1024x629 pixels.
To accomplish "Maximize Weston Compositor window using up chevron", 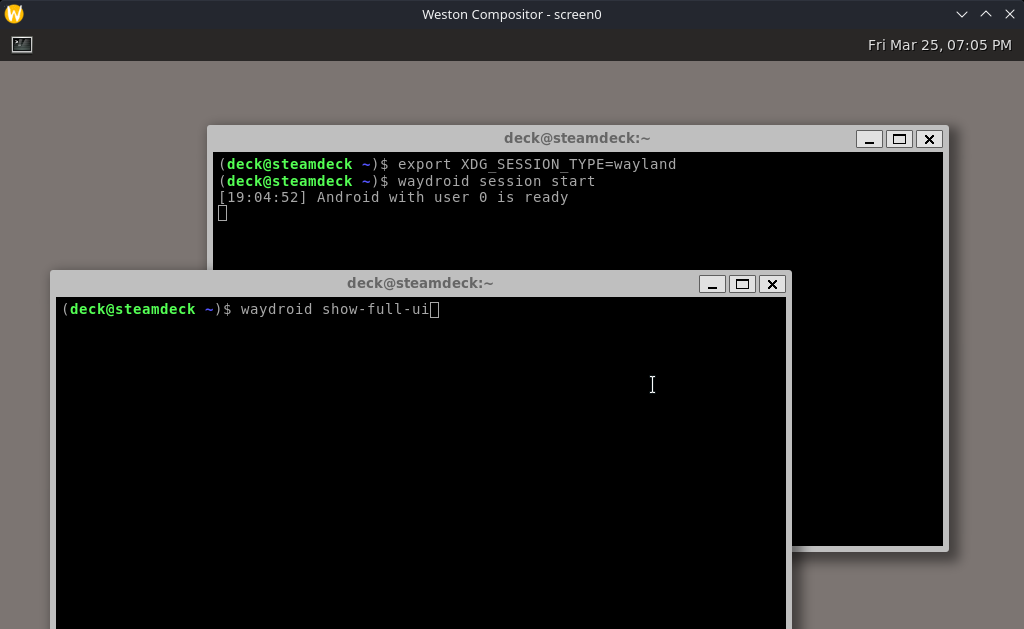I will point(985,14).
